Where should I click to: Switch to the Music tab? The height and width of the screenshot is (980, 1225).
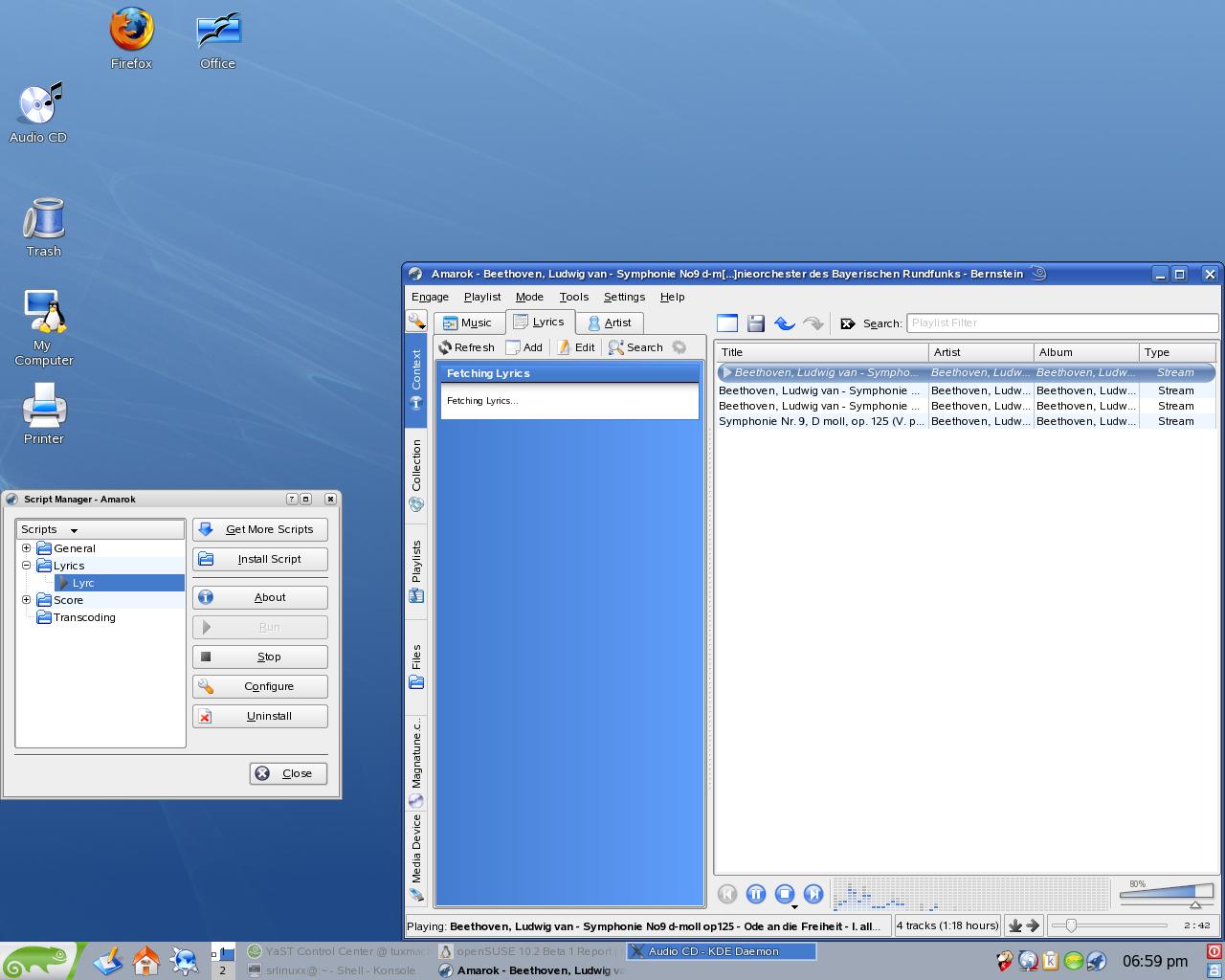click(x=469, y=323)
